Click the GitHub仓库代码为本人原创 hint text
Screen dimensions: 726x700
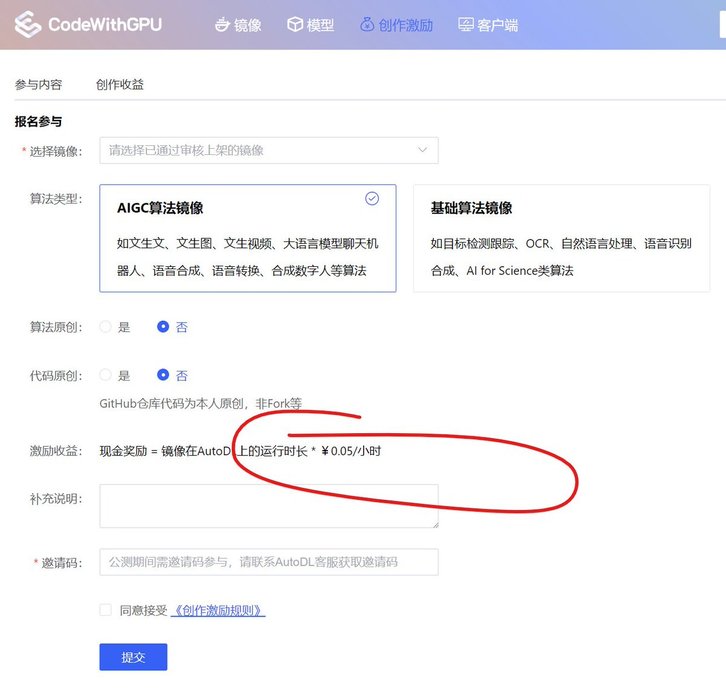[200, 404]
